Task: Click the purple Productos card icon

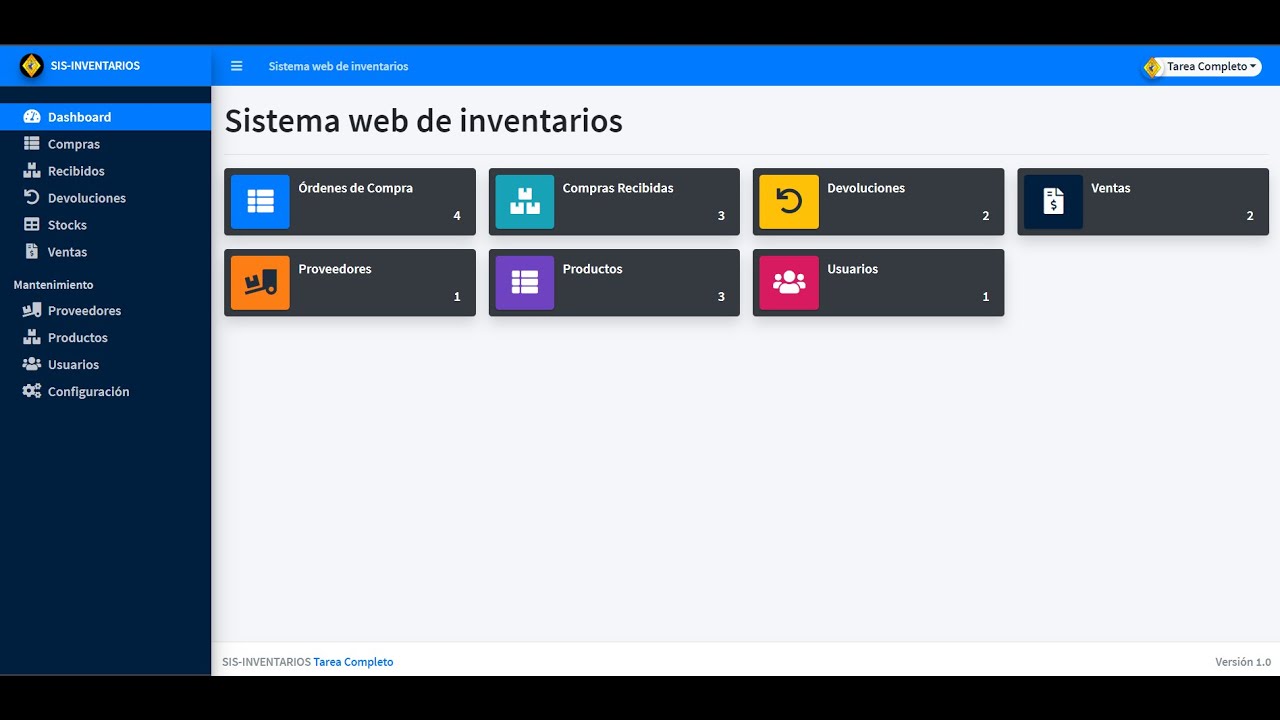Action: click(x=525, y=283)
